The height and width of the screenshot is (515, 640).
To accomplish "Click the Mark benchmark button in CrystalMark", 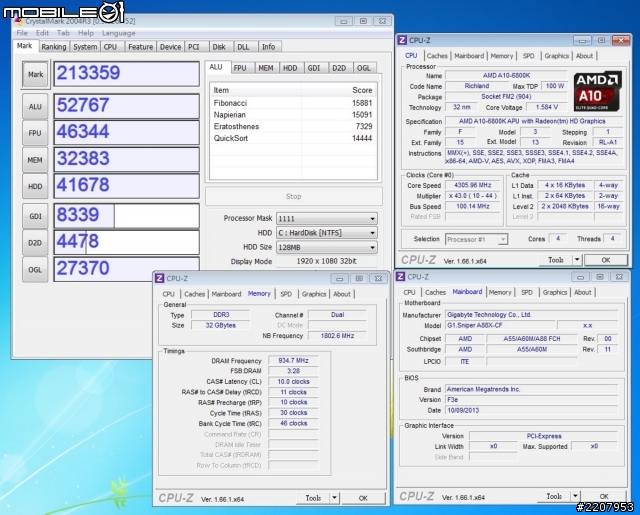I will pos(35,74).
